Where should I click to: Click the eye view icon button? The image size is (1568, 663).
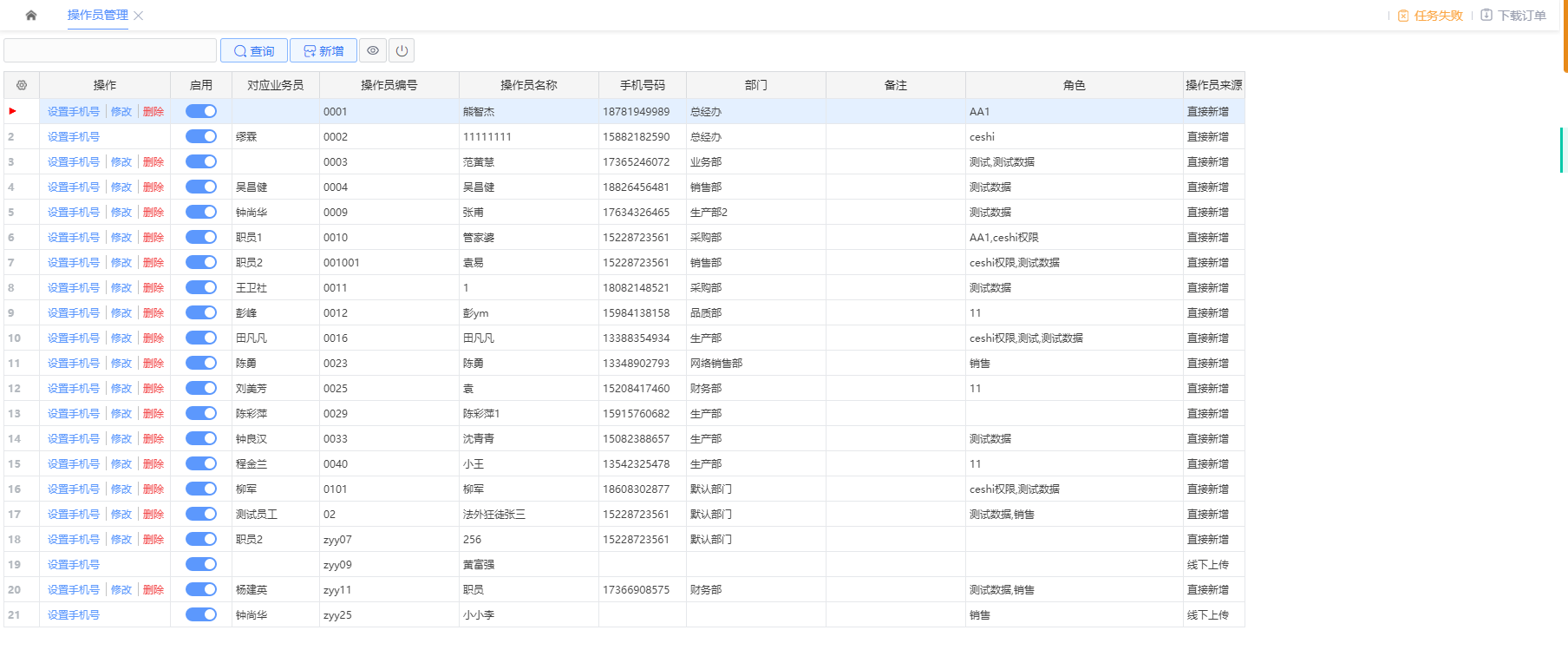pyautogui.click(x=373, y=50)
